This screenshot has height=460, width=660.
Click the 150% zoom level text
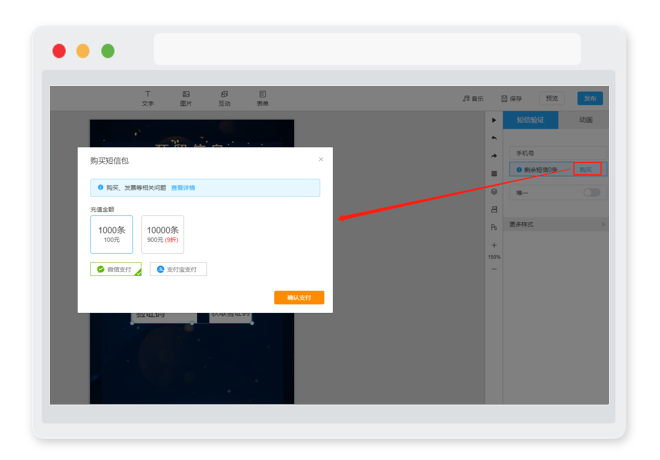(x=494, y=257)
